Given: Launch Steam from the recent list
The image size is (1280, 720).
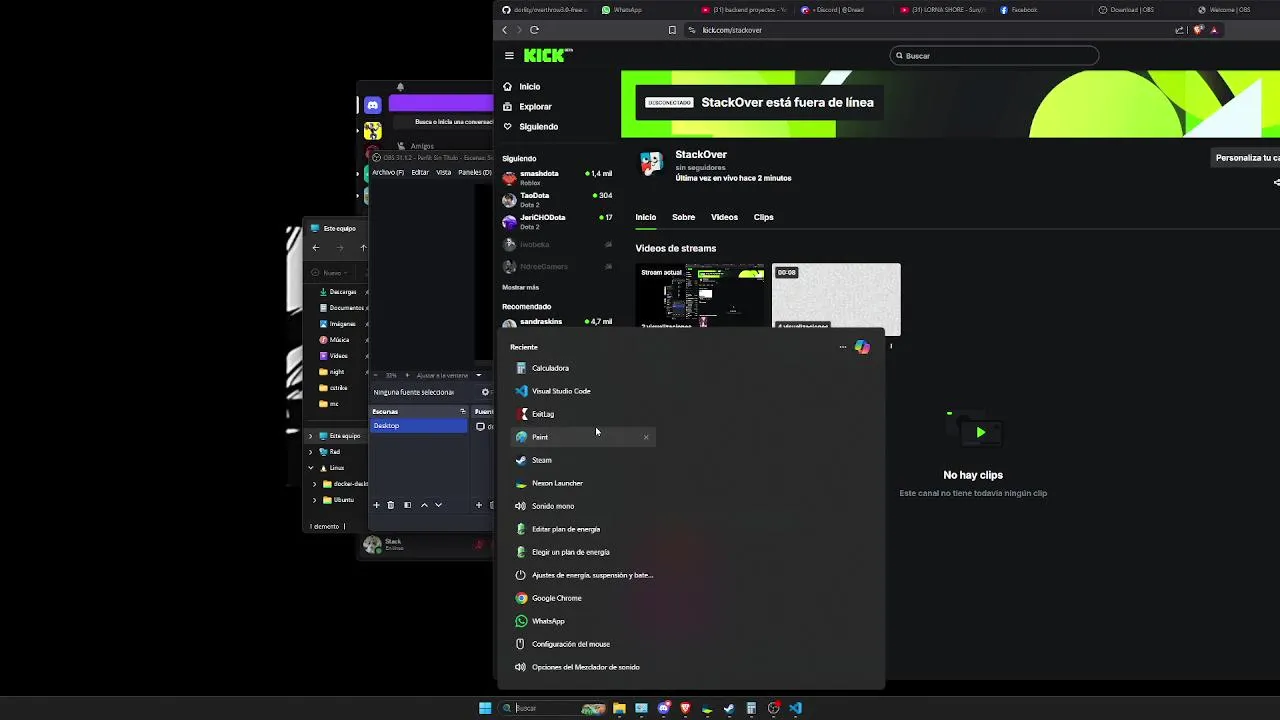Looking at the screenshot, I should pyautogui.click(x=583, y=460).
